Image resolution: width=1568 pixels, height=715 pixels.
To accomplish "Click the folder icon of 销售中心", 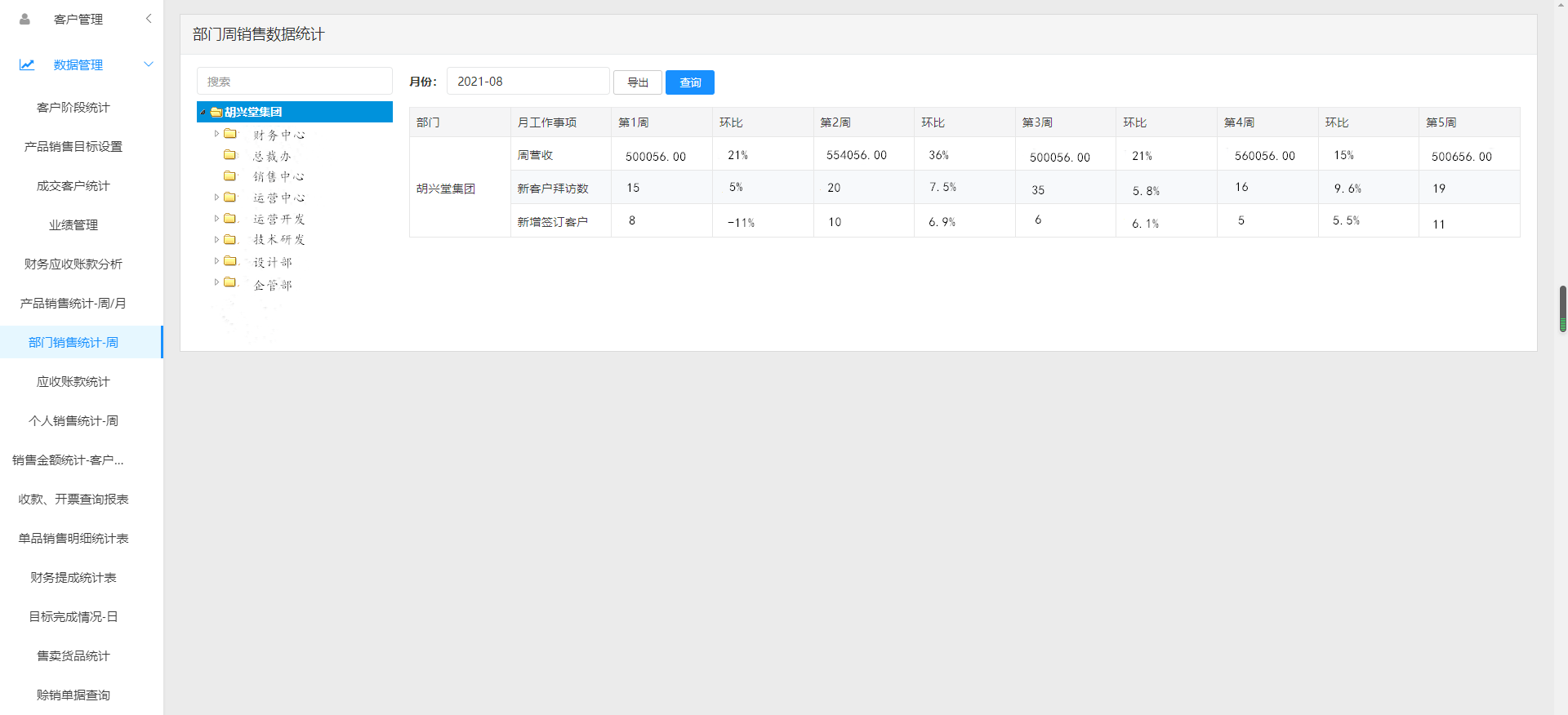I will pyautogui.click(x=230, y=175).
